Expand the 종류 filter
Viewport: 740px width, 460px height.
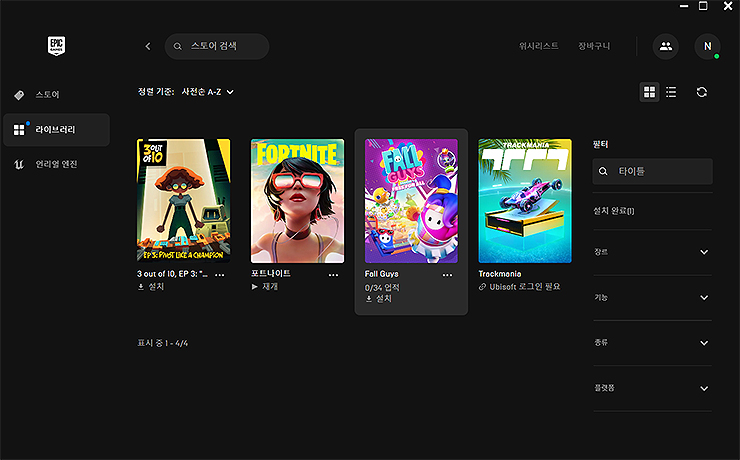(x=653, y=343)
